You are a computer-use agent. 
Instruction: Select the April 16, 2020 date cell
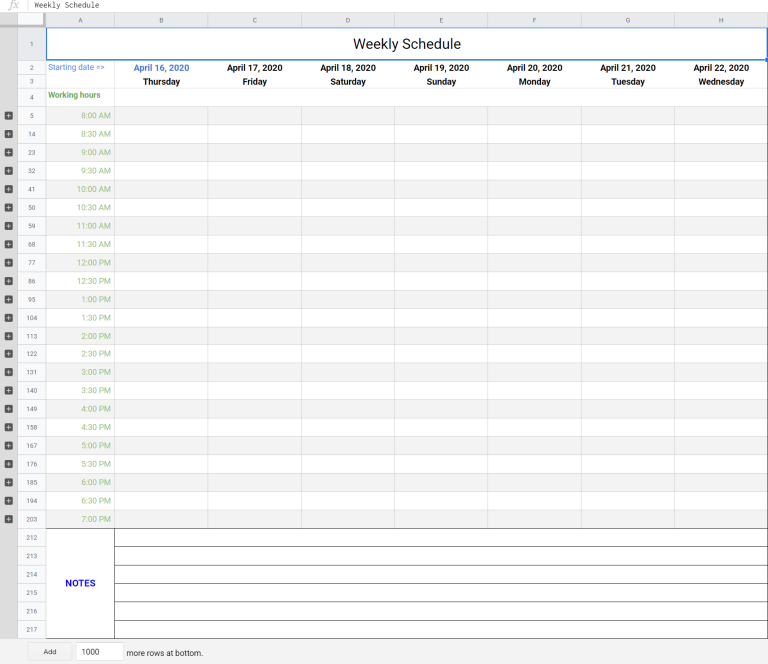click(161, 68)
